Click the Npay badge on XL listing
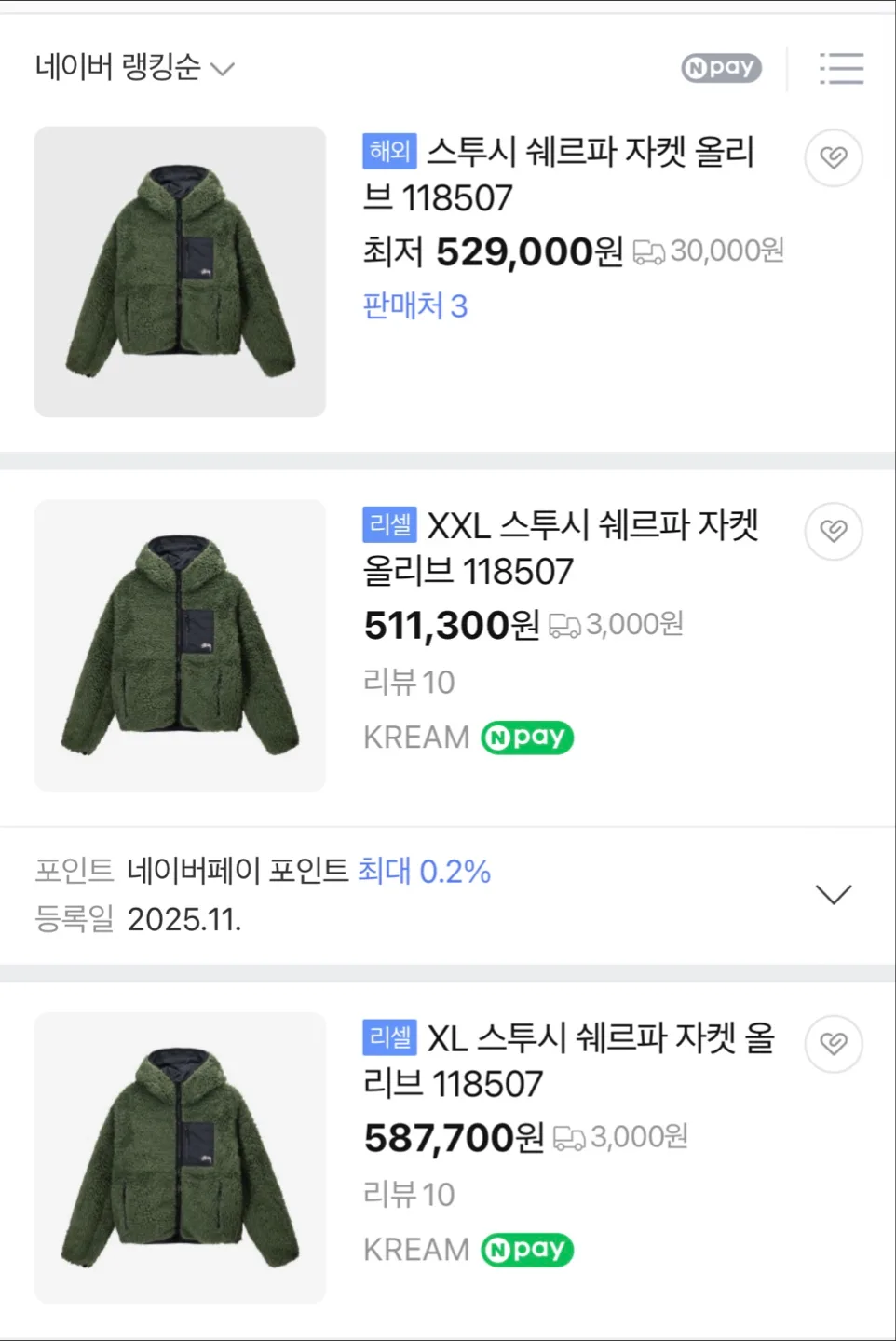 tap(527, 1250)
